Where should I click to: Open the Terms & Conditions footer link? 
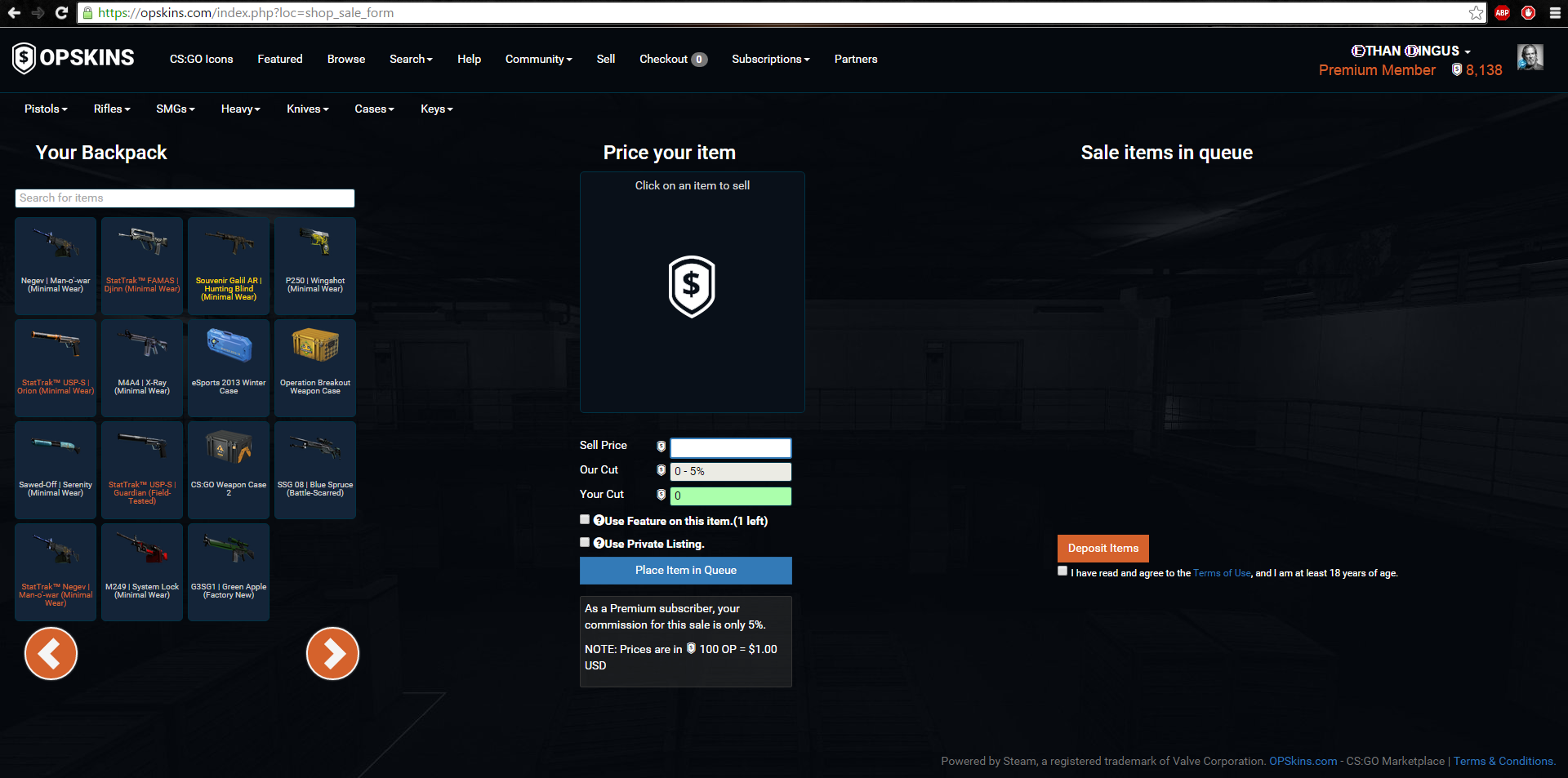point(1503,761)
